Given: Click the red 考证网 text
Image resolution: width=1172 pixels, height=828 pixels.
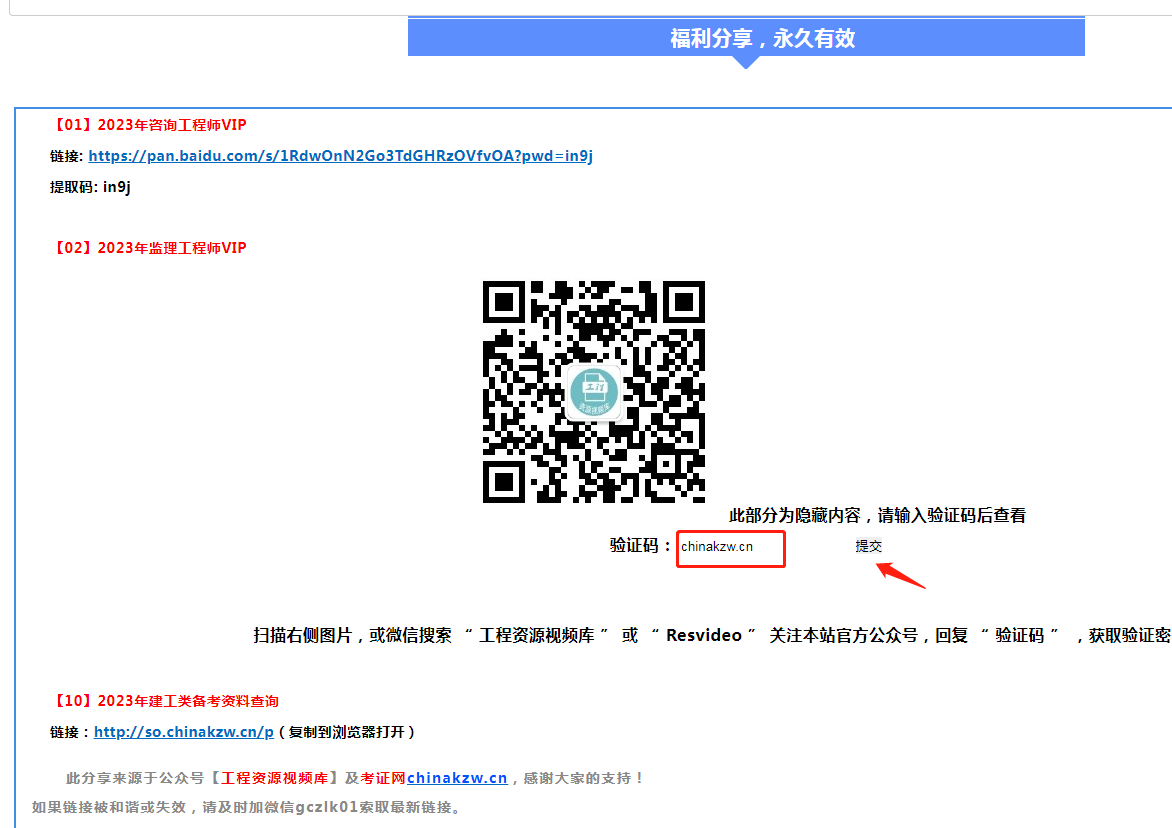Looking at the screenshot, I should (x=383, y=778).
